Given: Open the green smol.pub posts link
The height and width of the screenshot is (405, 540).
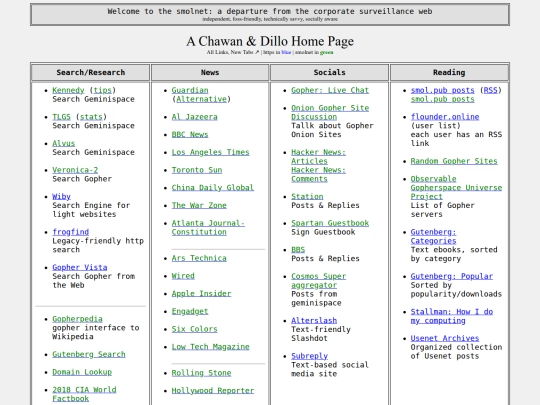Looking at the screenshot, I should coord(443,99).
